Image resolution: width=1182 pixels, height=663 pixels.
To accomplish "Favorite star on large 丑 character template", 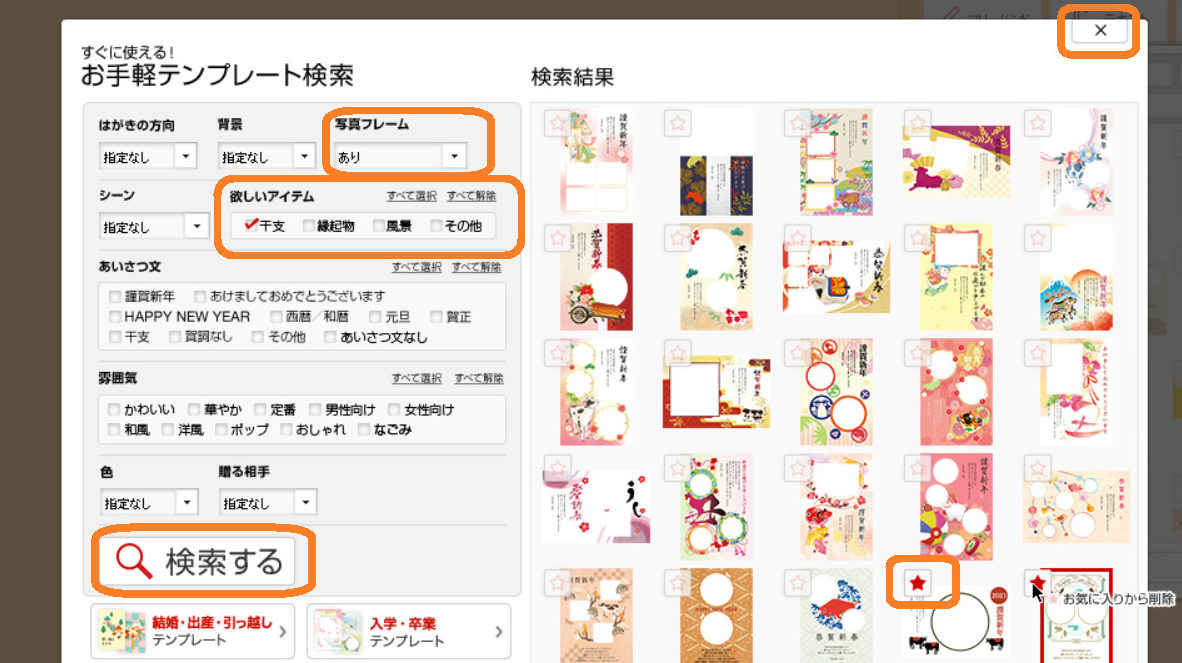I will point(677,468).
